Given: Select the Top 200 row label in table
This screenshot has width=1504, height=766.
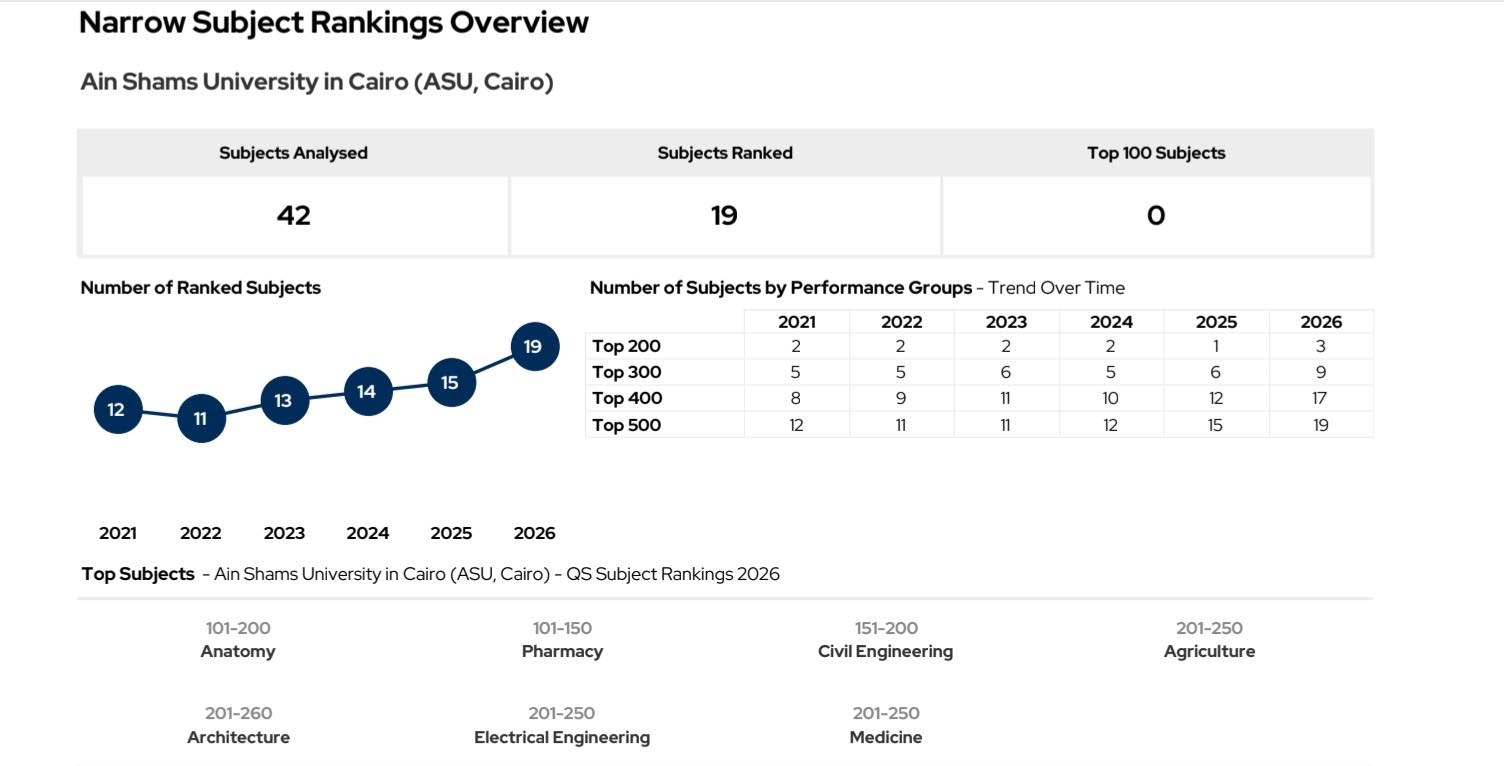Looking at the screenshot, I should [627, 347].
